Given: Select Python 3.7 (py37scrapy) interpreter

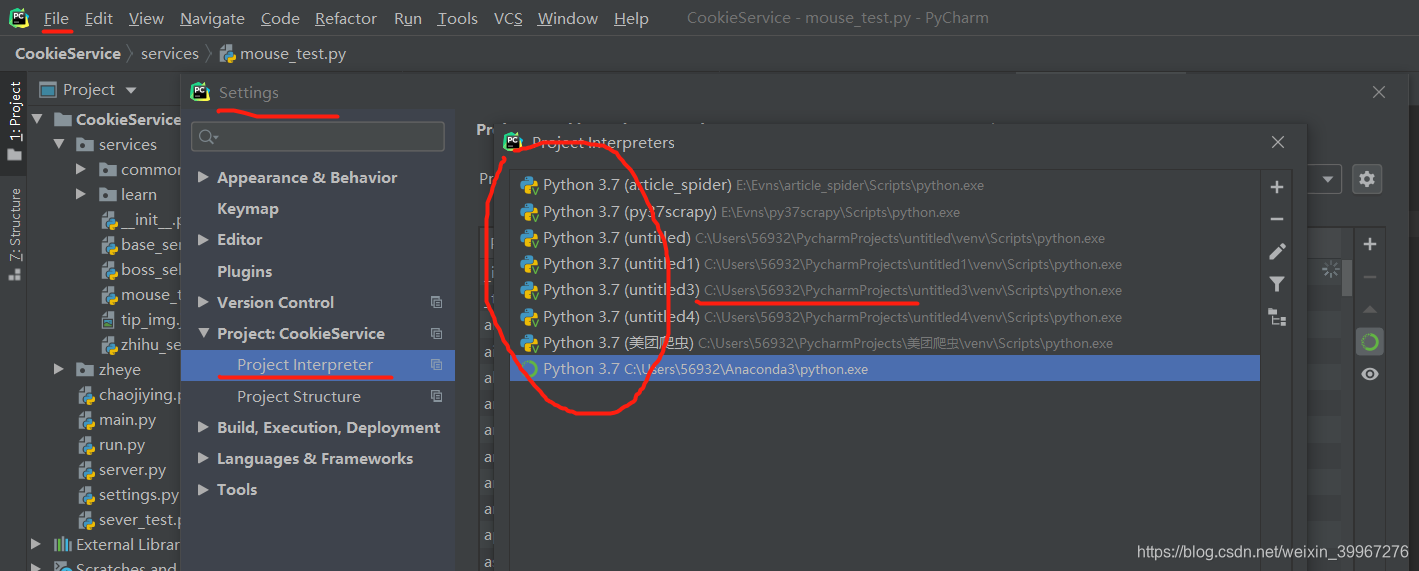Looking at the screenshot, I should pyautogui.click(x=885, y=212).
